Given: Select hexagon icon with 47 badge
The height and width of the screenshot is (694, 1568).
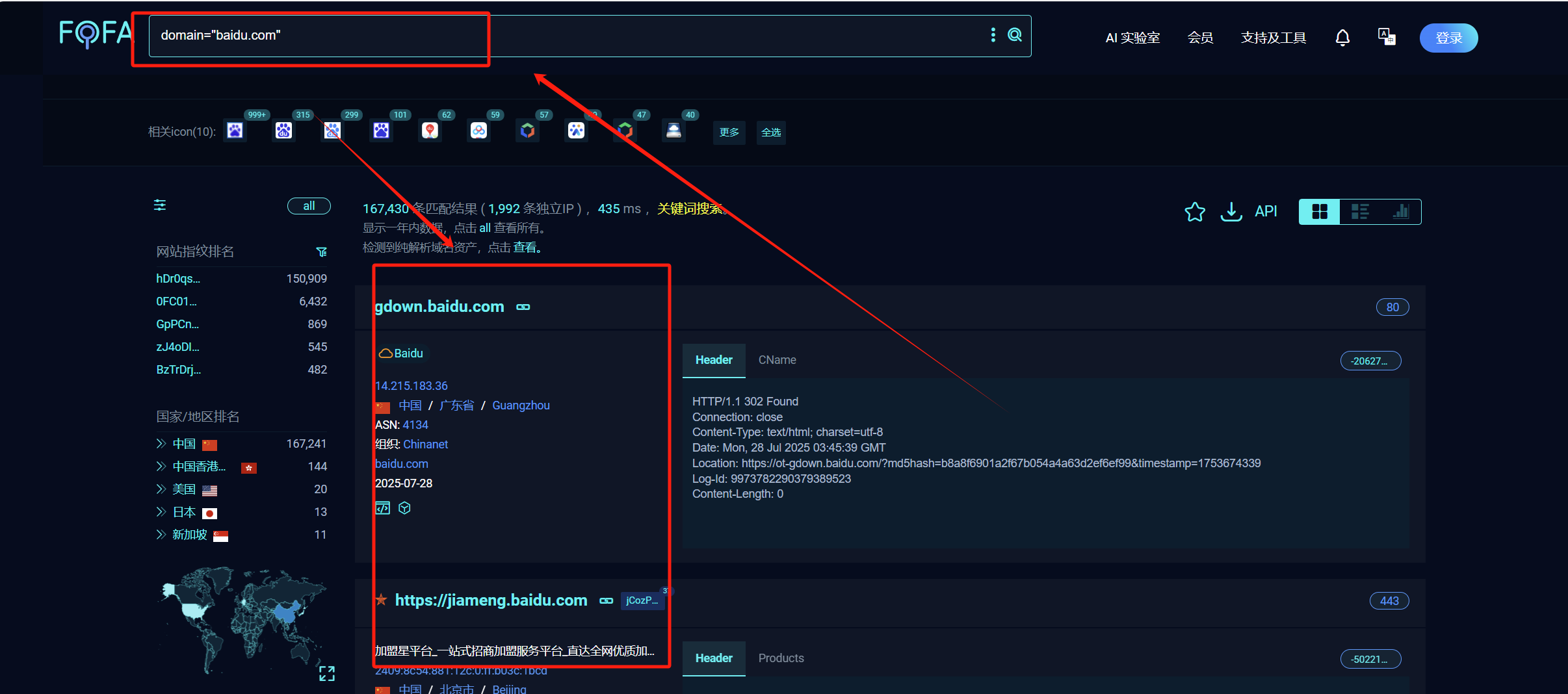Looking at the screenshot, I should [625, 131].
